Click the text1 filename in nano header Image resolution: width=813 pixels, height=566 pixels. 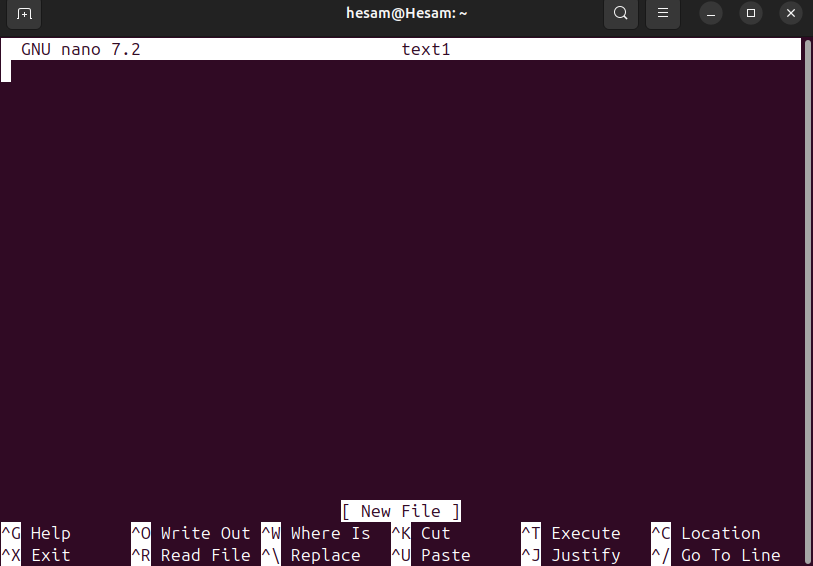(x=426, y=50)
